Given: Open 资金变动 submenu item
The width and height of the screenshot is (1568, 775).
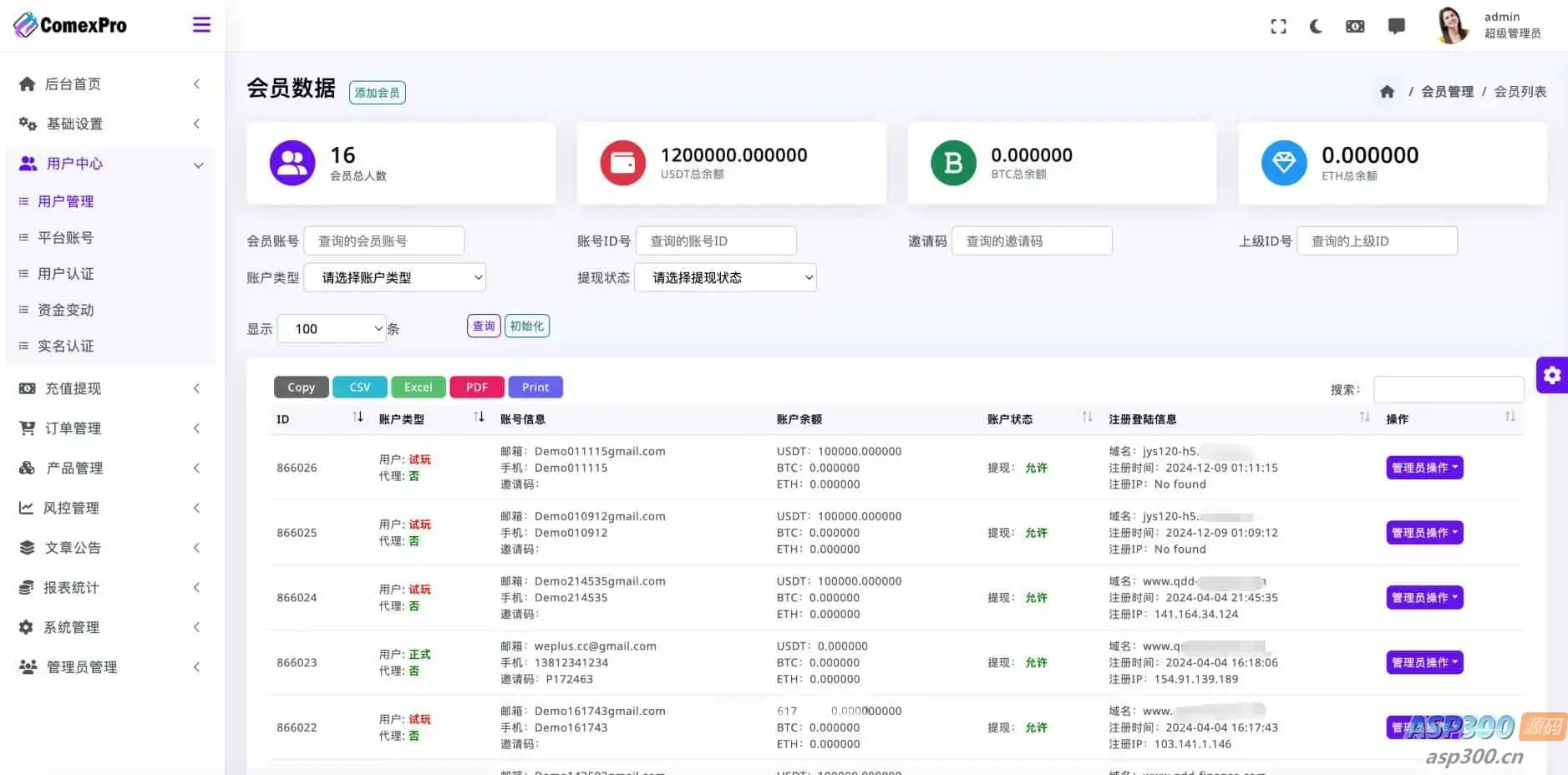Looking at the screenshot, I should [66, 310].
